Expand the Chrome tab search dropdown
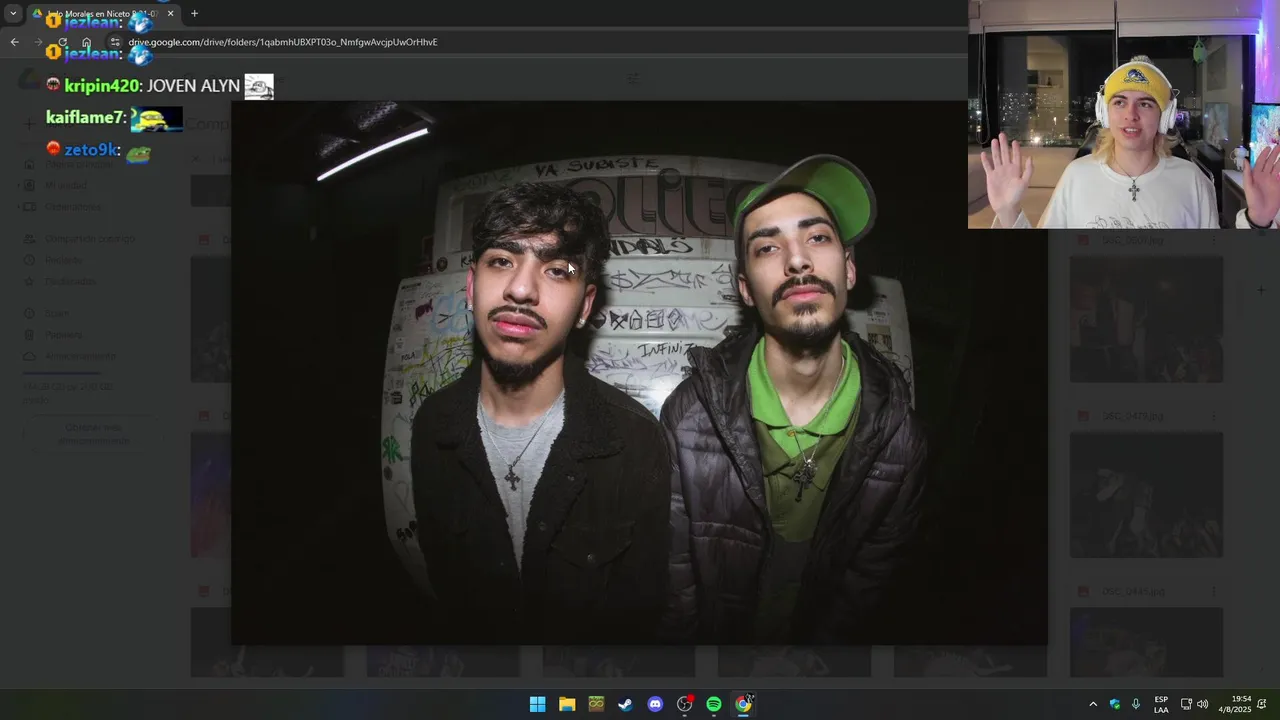 12,13
